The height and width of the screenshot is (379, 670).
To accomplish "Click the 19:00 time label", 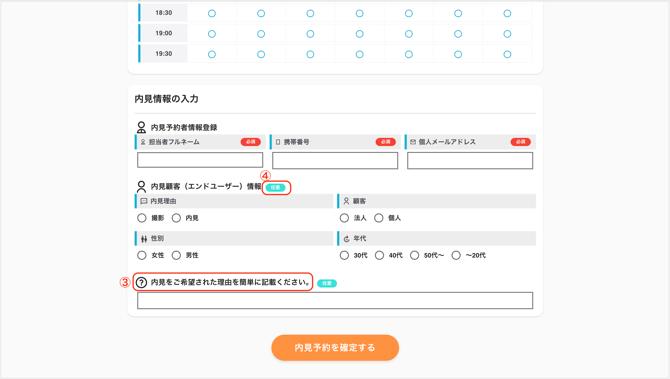I will tap(164, 33).
